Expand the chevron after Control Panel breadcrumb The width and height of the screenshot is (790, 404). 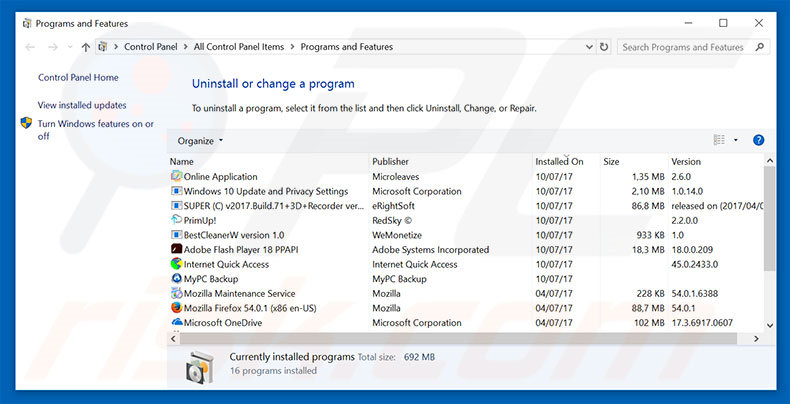186,47
